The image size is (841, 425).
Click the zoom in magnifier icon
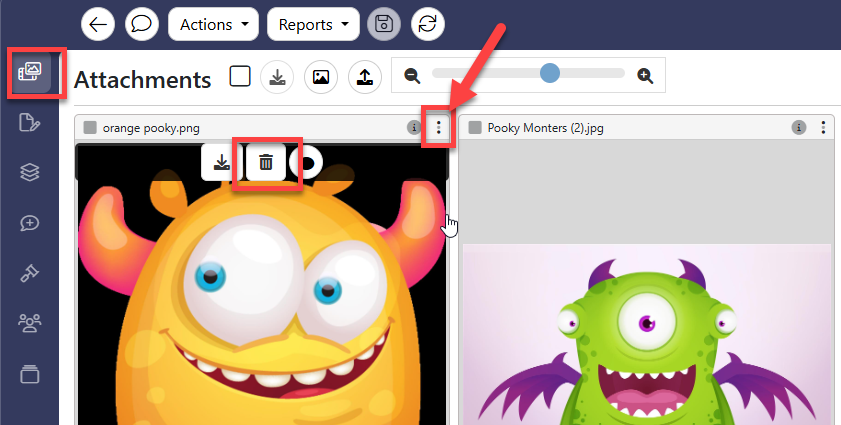[645, 76]
